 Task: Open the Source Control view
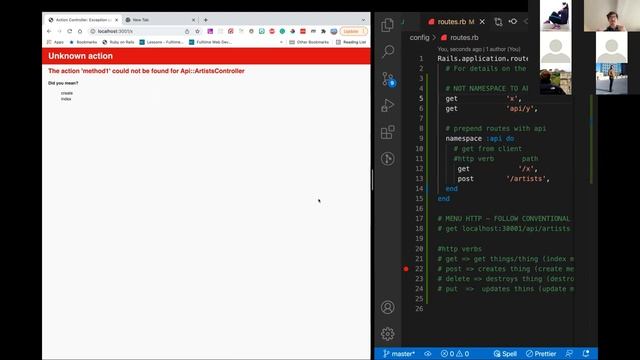pyautogui.click(x=388, y=79)
